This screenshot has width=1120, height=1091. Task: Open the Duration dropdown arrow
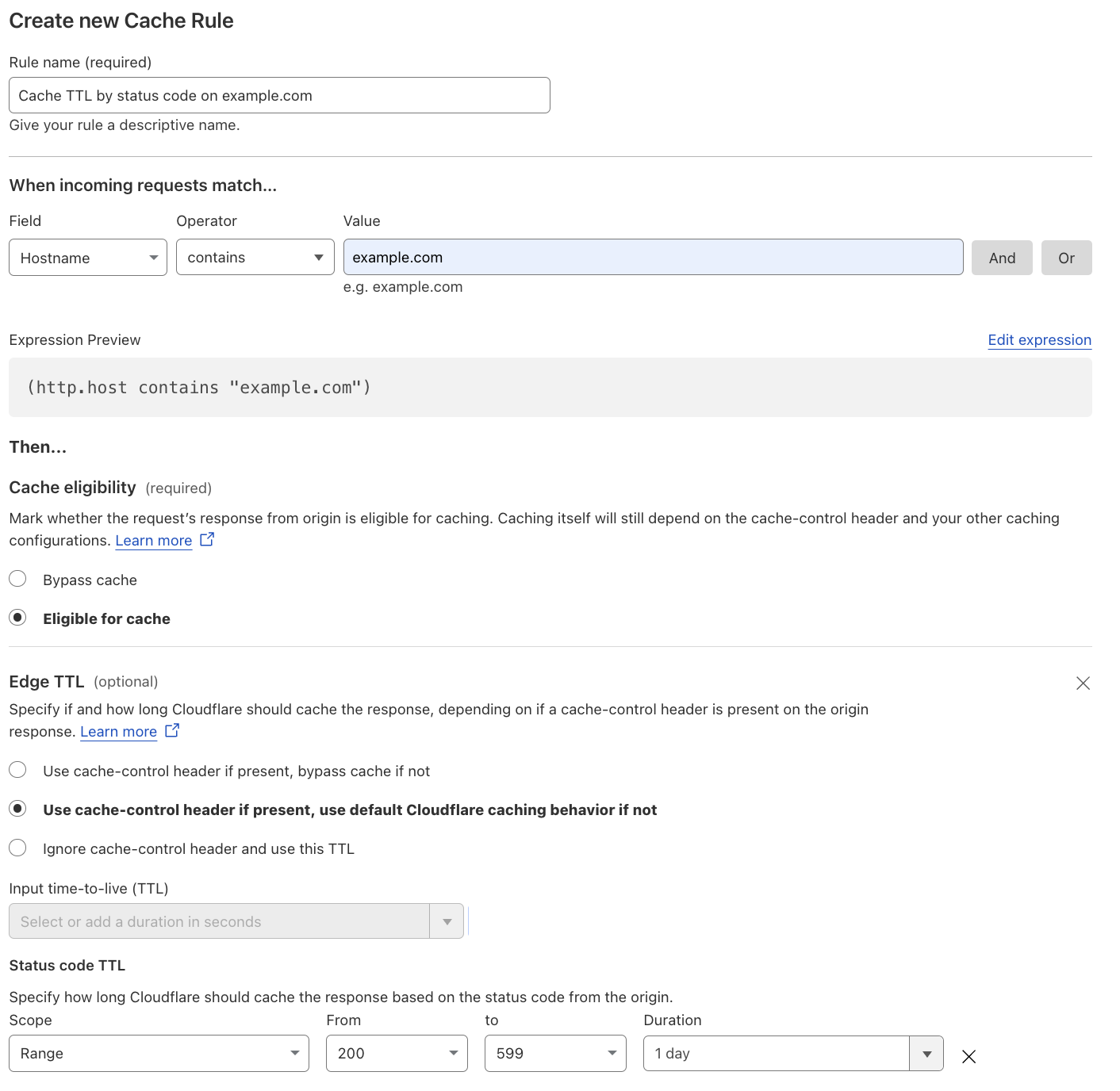pos(926,1053)
